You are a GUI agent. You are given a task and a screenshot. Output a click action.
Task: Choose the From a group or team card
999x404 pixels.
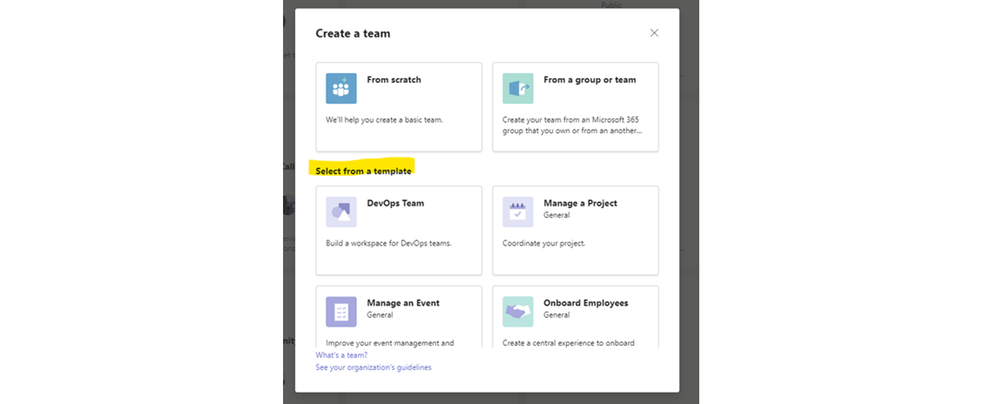[575, 107]
